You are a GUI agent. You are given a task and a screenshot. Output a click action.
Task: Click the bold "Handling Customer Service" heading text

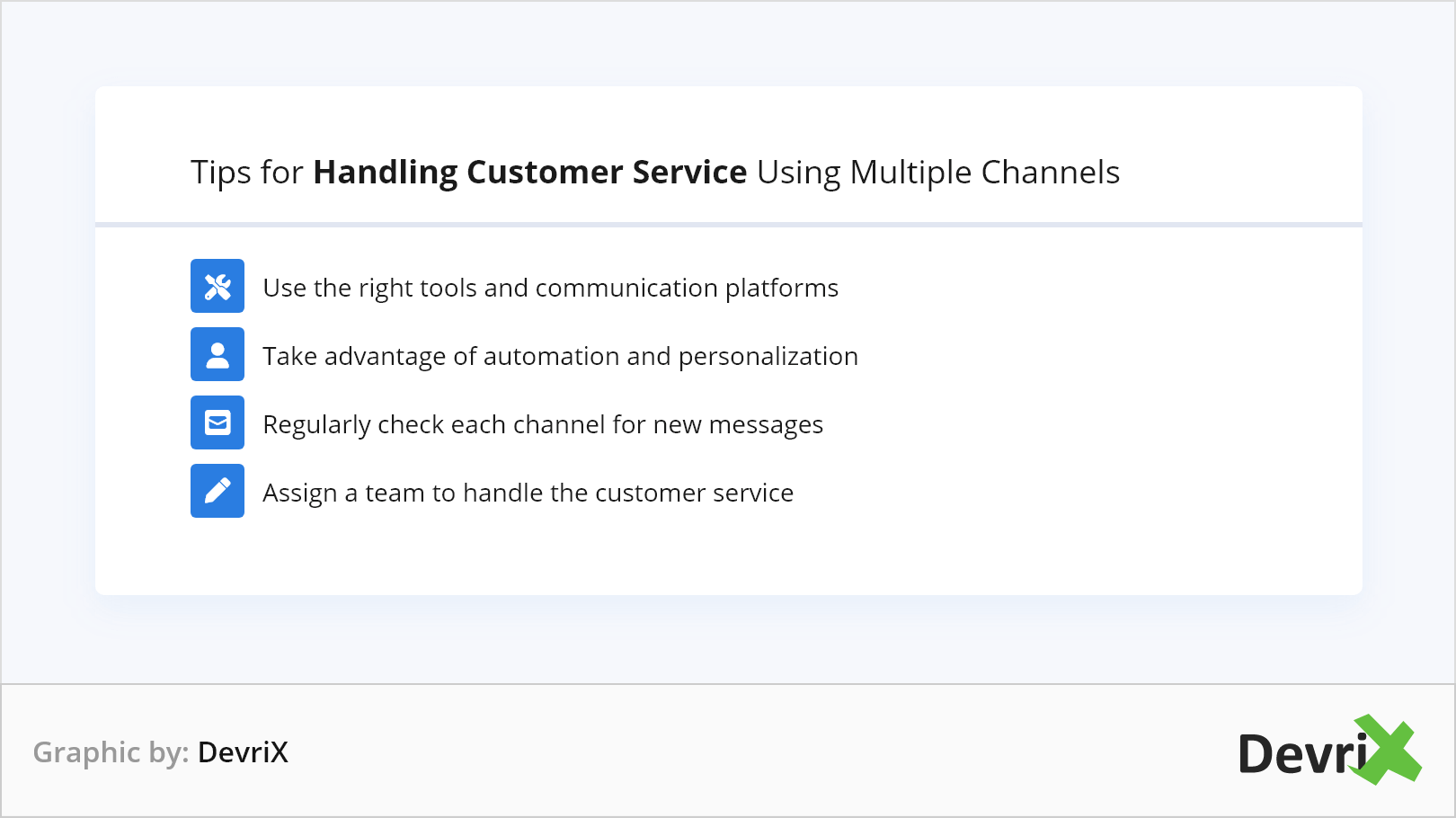click(x=529, y=172)
